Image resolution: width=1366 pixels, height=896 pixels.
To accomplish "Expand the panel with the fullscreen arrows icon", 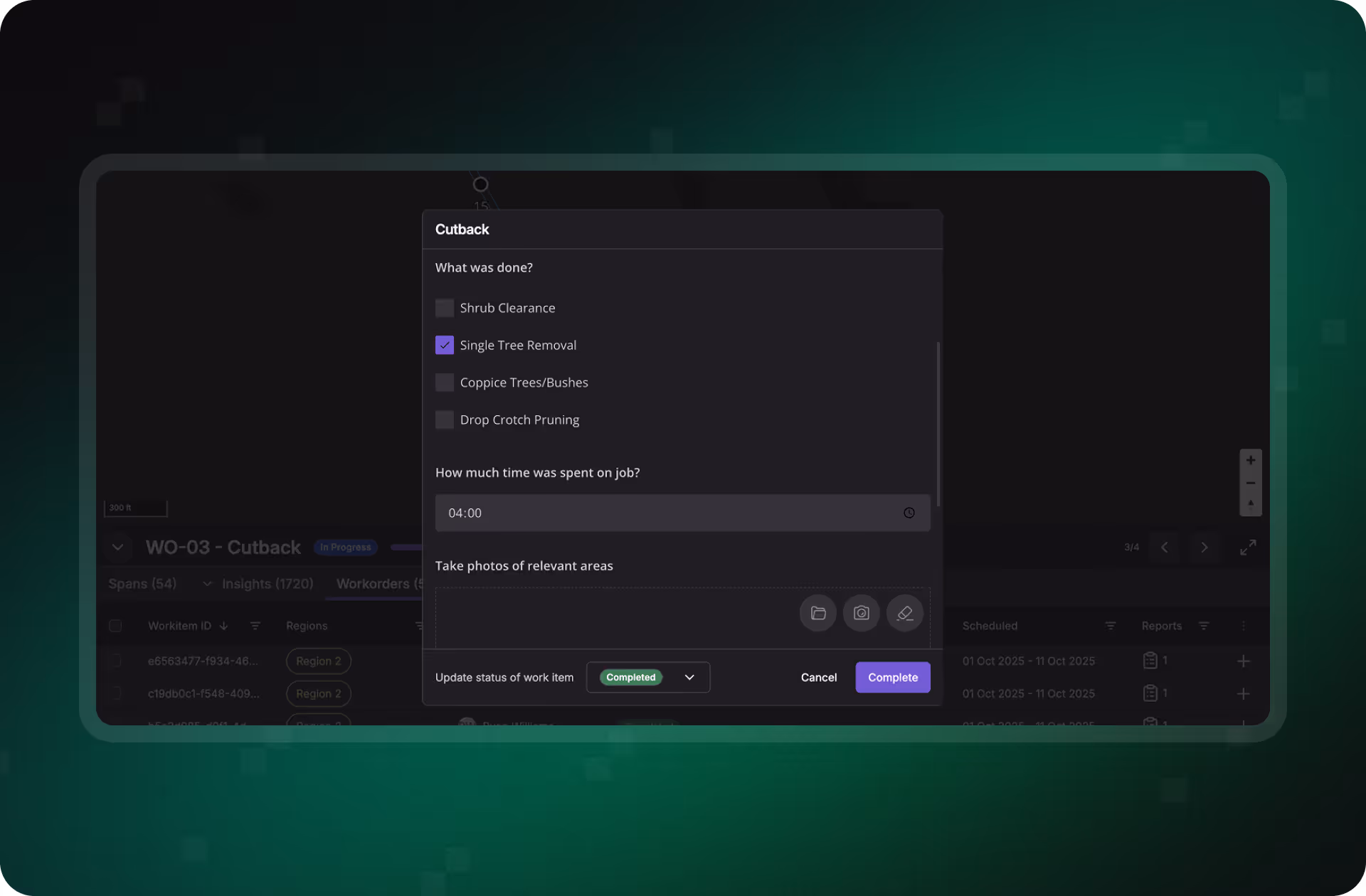I will point(1247,547).
